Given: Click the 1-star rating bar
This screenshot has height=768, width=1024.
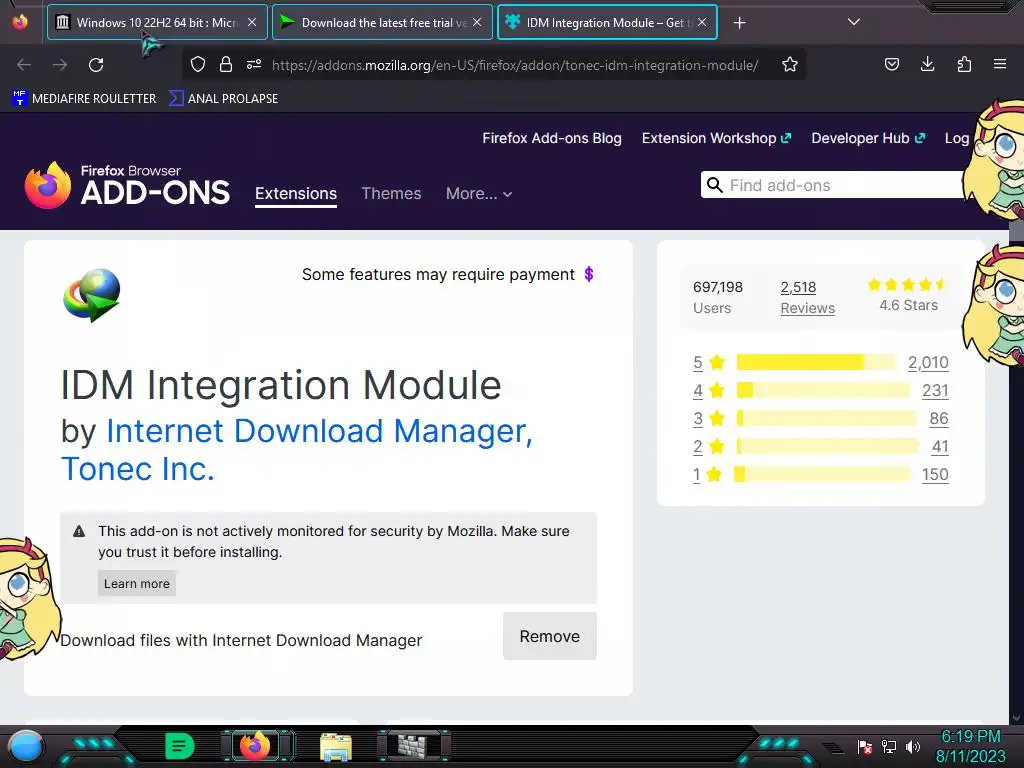Looking at the screenshot, I should (x=822, y=474).
